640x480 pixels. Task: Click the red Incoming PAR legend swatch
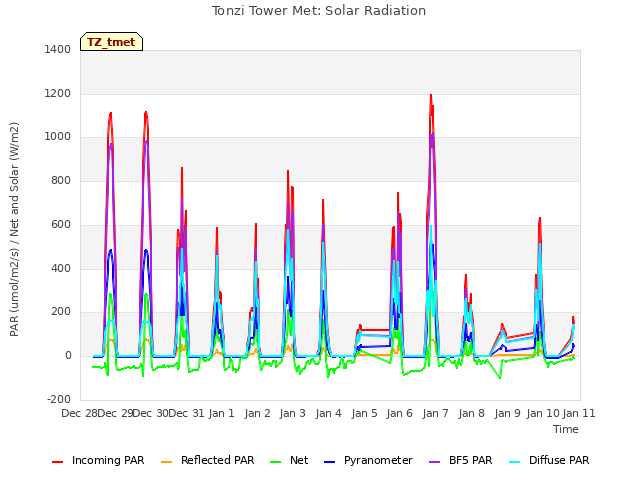pos(58,462)
